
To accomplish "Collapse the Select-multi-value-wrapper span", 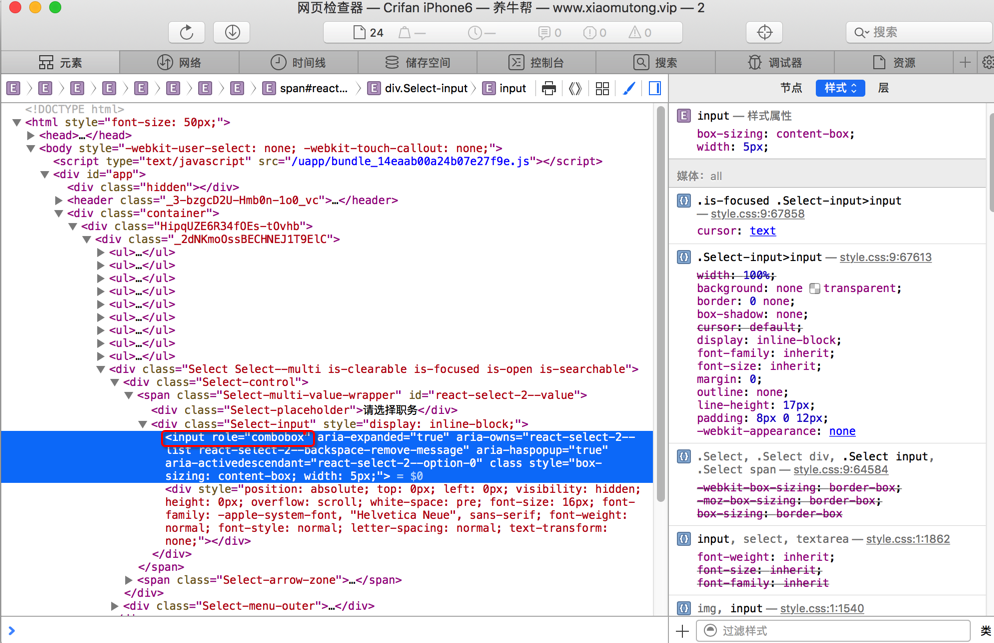I will coord(128,395).
